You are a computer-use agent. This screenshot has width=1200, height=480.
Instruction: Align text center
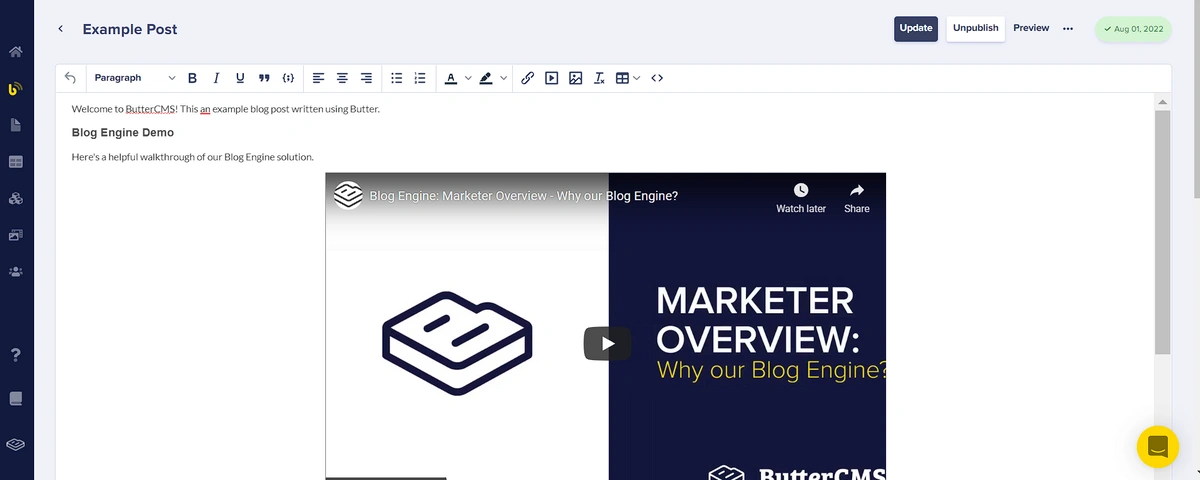coord(342,78)
